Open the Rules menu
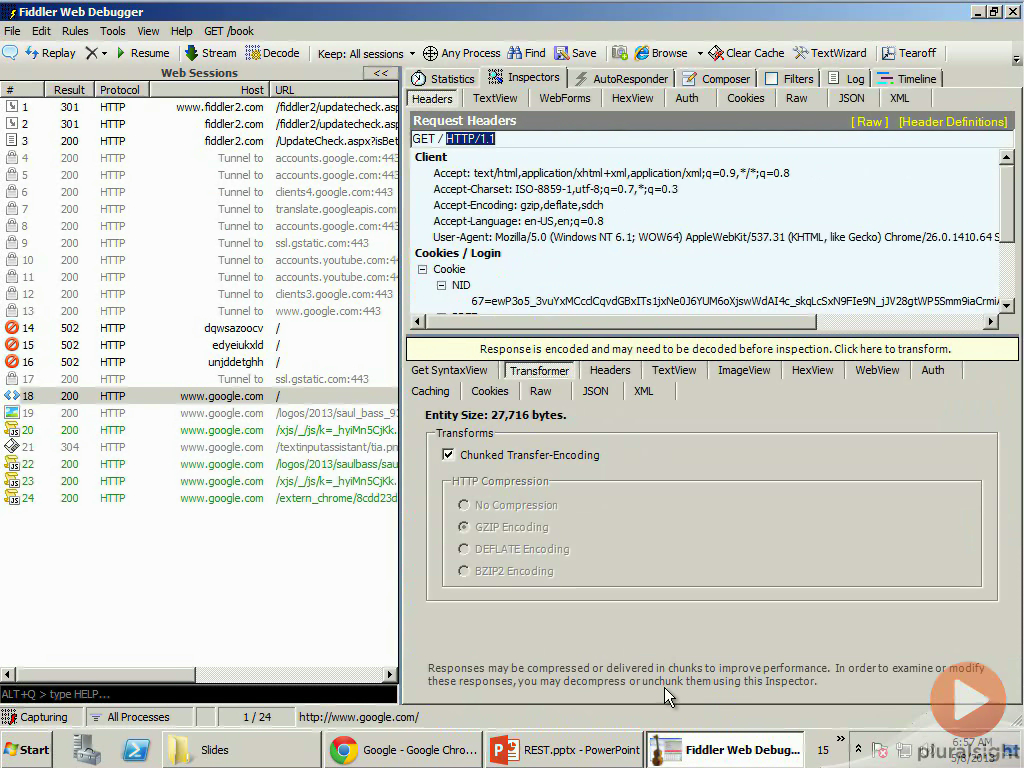This screenshot has width=1024, height=768. tap(75, 31)
